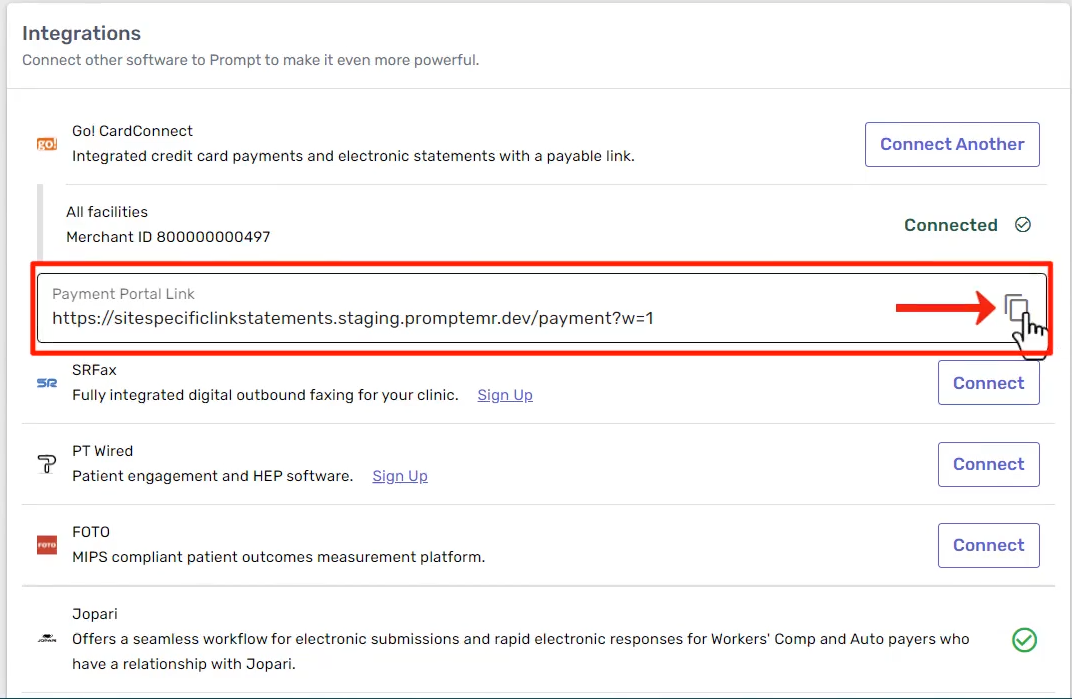Image resolution: width=1072 pixels, height=699 pixels.
Task: Click the Jopari green checkmark icon
Action: click(1024, 639)
